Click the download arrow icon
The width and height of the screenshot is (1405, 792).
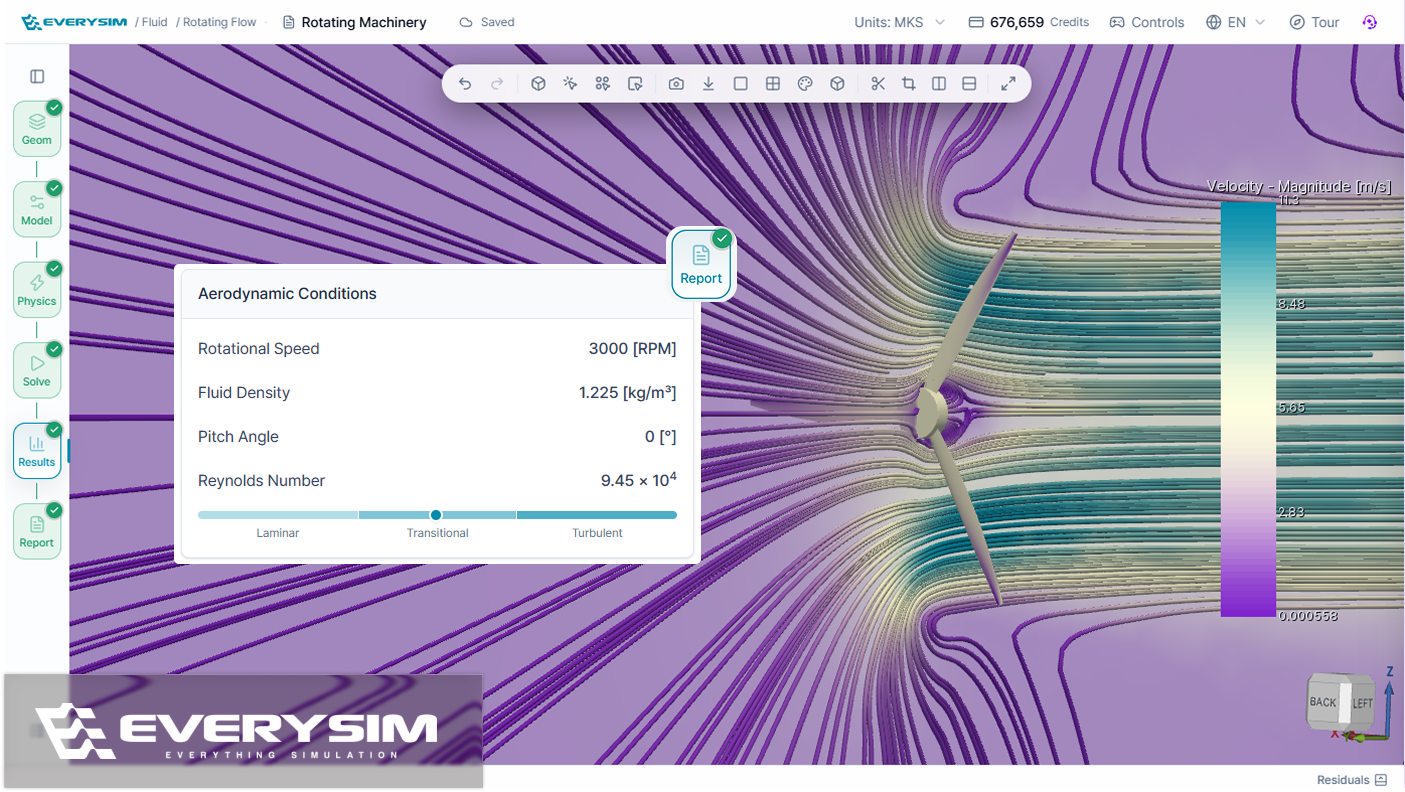point(708,84)
